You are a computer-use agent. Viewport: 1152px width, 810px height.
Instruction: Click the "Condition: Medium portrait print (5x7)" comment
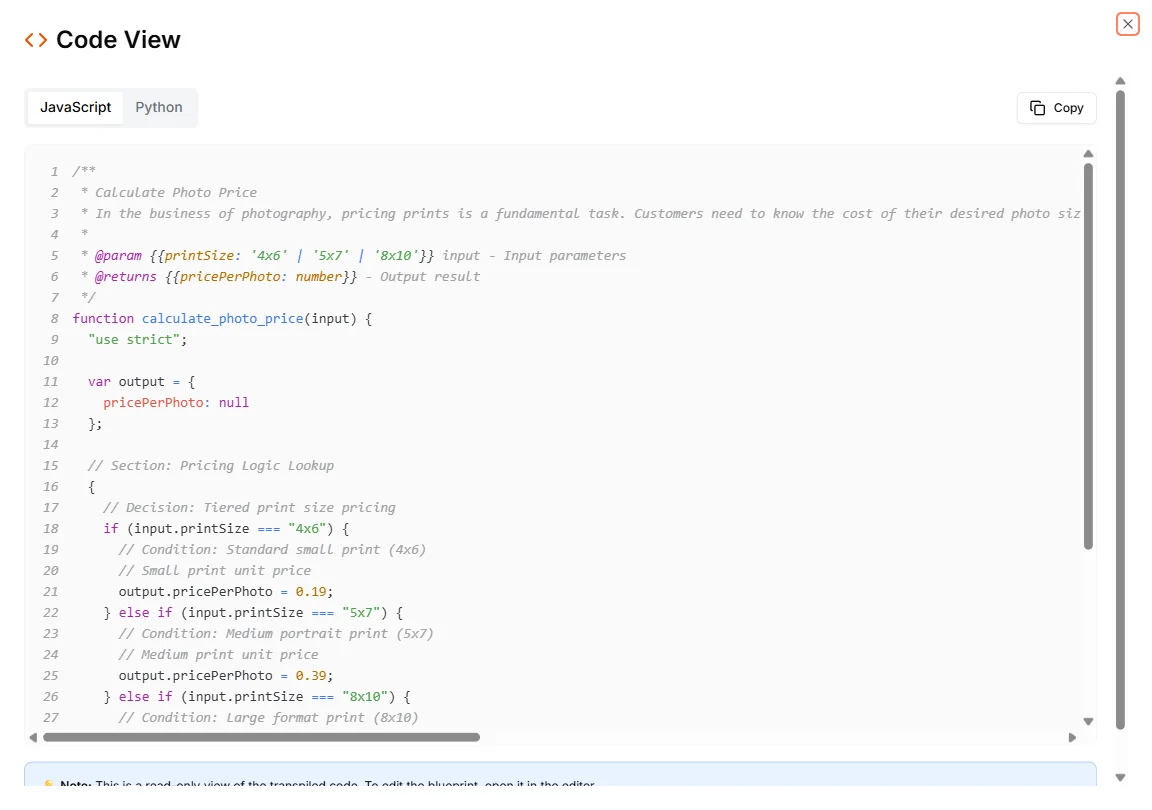[276, 634]
